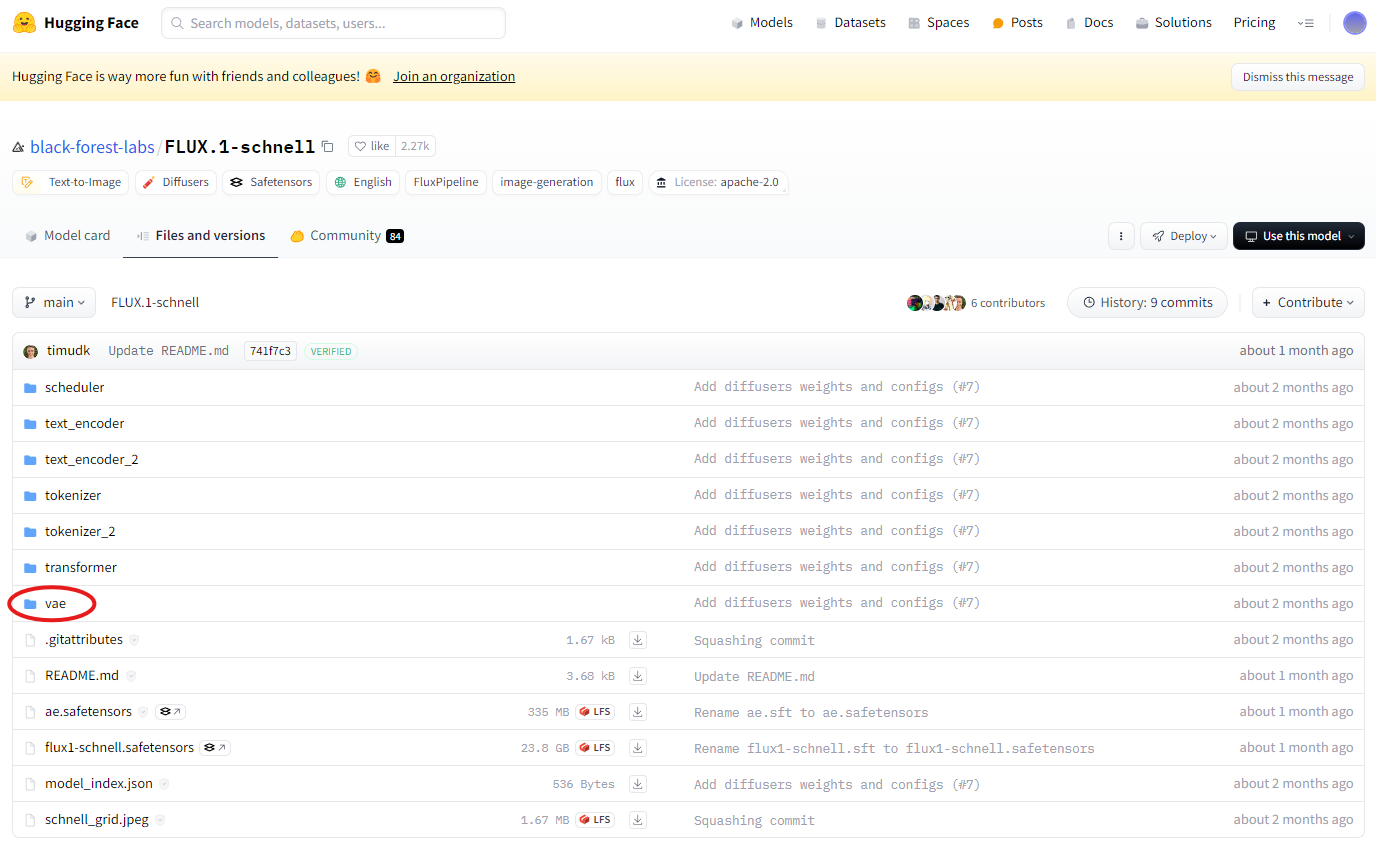The width and height of the screenshot is (1376, 844).
Task: Open Docs in the top navigation
Action: point(1089,23)
